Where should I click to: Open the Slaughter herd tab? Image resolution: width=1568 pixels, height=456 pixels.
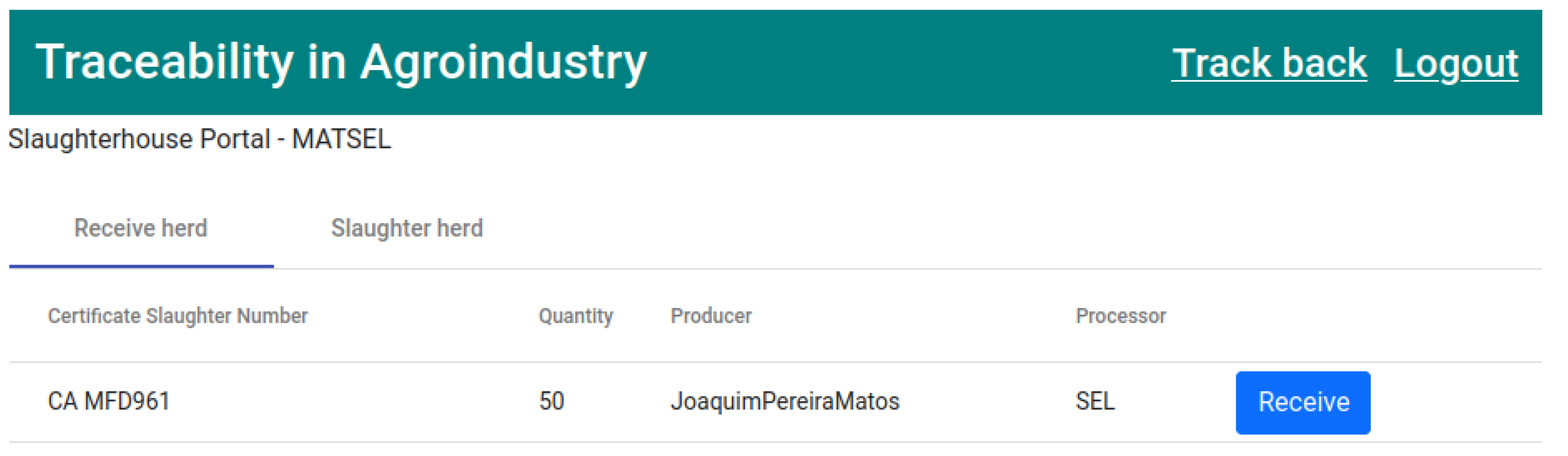click(407, 229)
